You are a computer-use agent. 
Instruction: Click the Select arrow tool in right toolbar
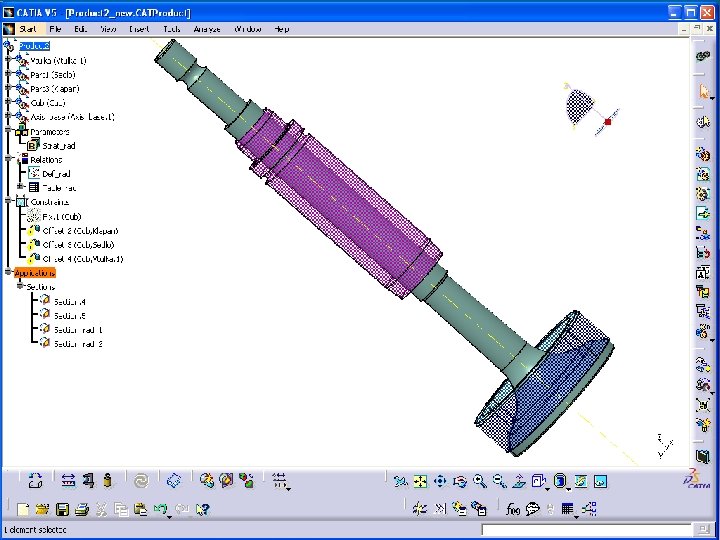704,91
